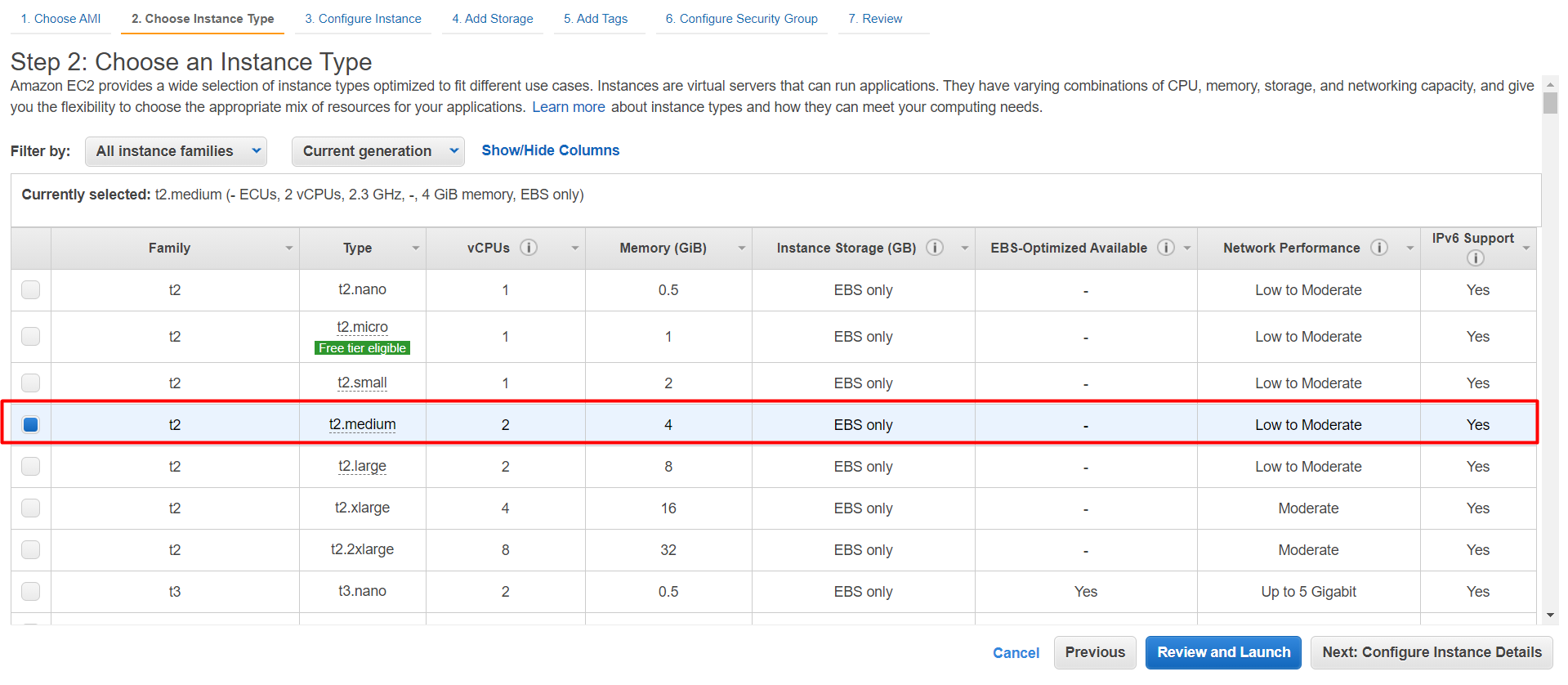Click the Cancel link
This screenshot has height=685, width=1568.
[x=1016, y=653]
